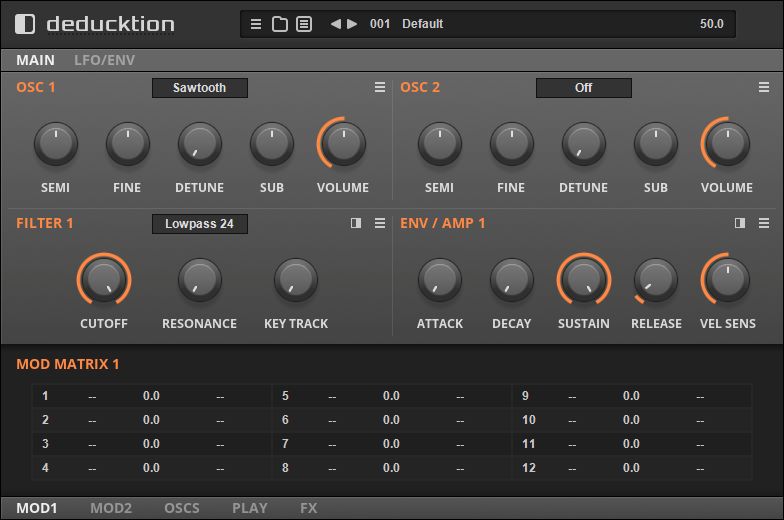Viewport: 784px width, 520px height.
Task: Open the hamburger menu in preset bar
Action: pyautogui.click(x=256, y=24)
